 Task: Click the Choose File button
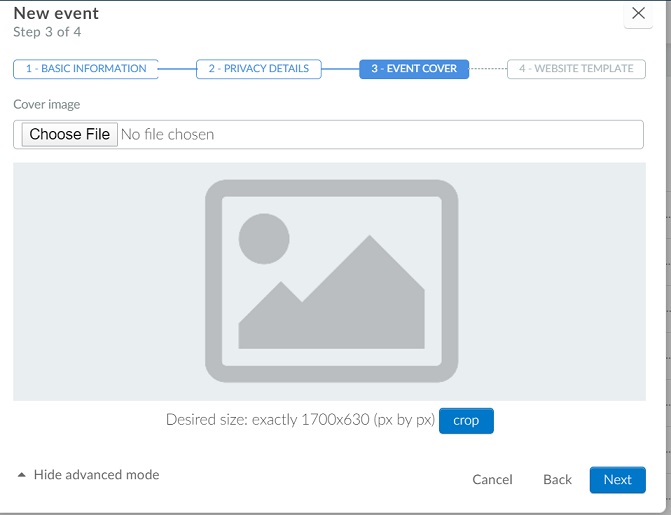tap(70, 134)
